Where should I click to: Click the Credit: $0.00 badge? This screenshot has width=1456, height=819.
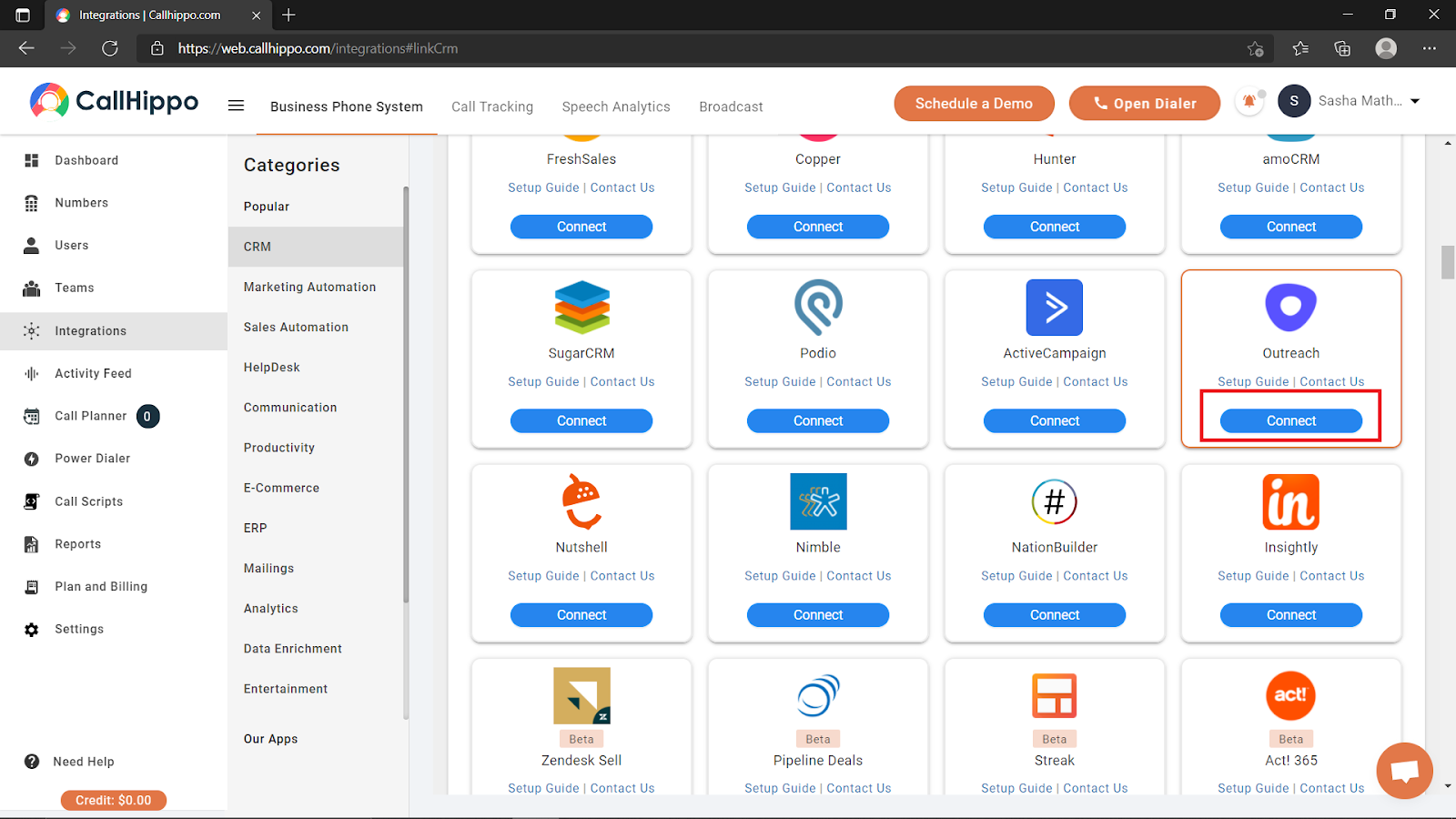(114, 800)
